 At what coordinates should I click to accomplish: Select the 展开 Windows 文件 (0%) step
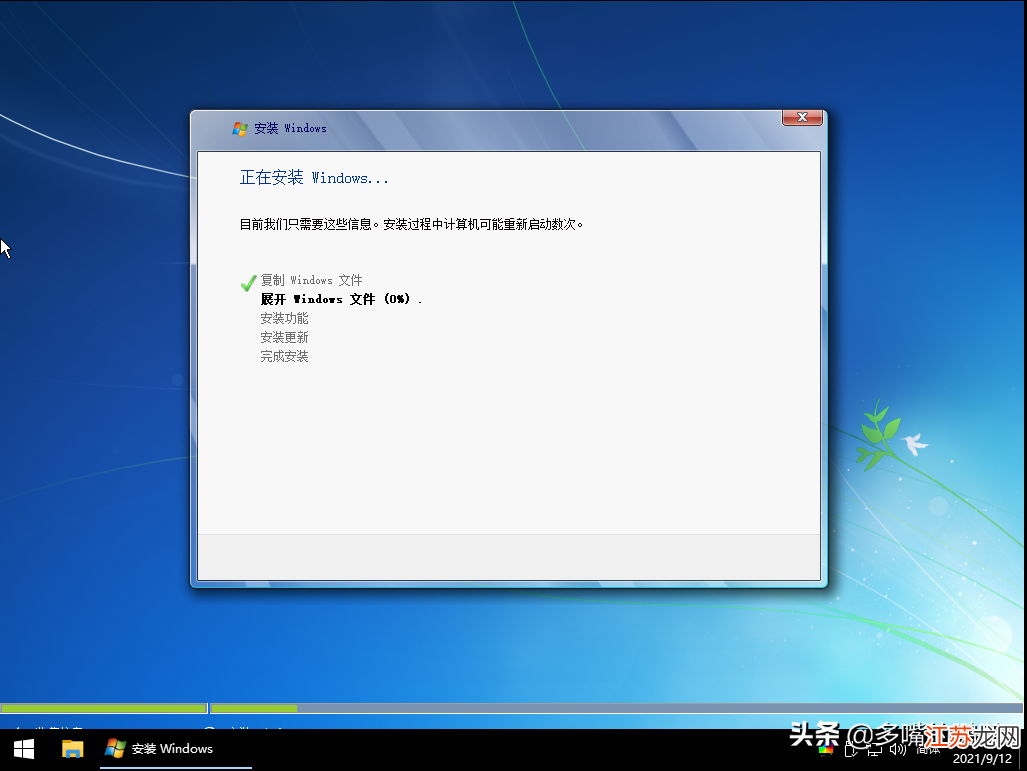click(341, 299)
